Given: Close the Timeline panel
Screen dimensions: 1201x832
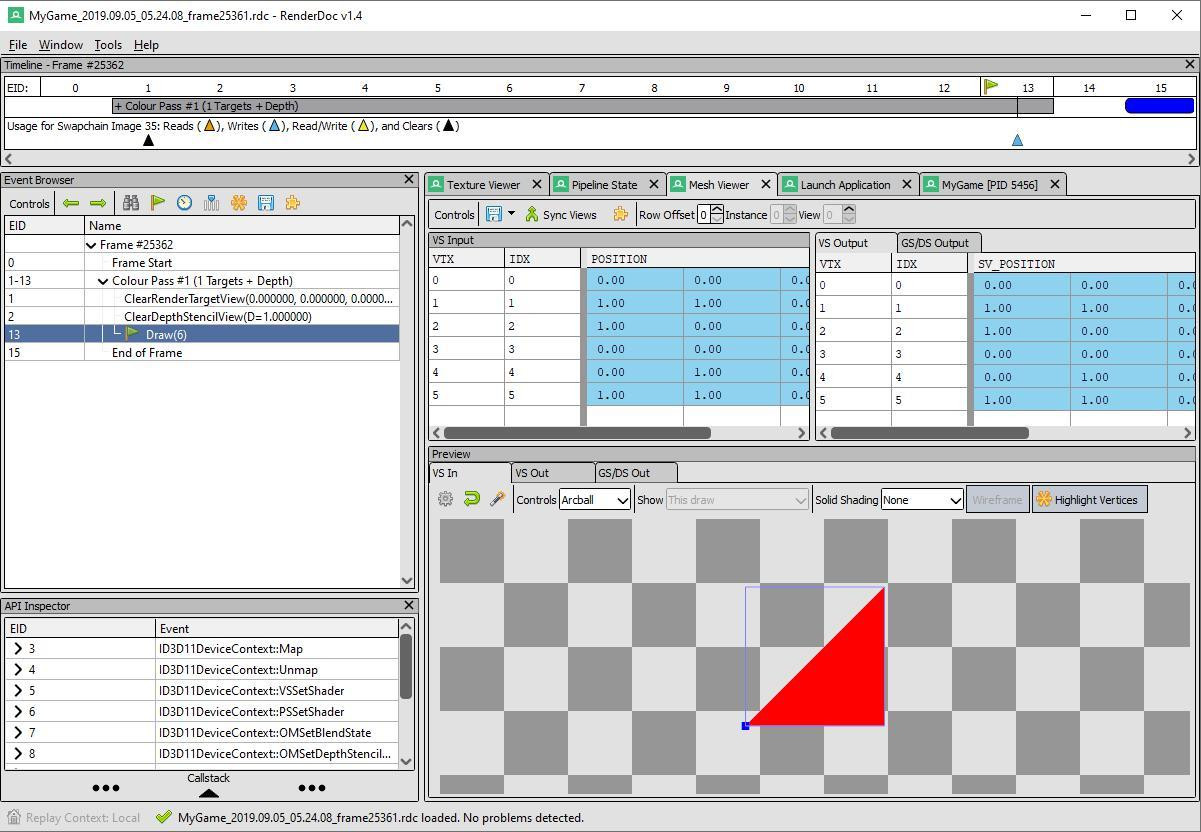Looking at the screenshot, I should pyautogui.click(x=1190, y=65).
